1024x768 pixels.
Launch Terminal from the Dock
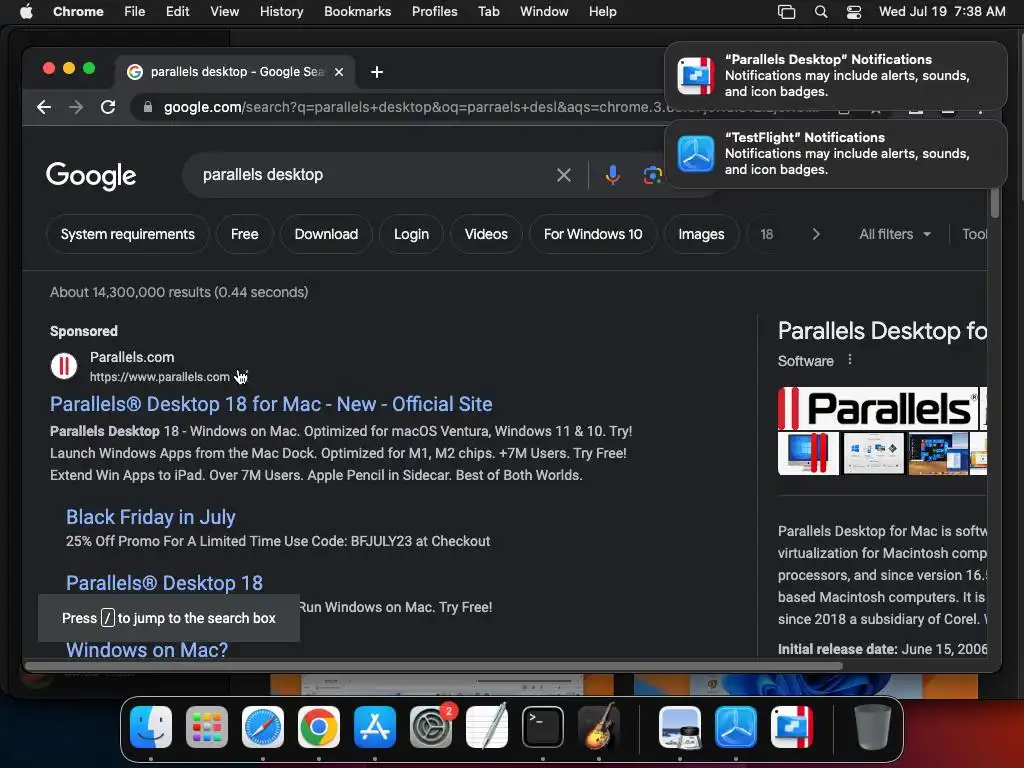543,727
